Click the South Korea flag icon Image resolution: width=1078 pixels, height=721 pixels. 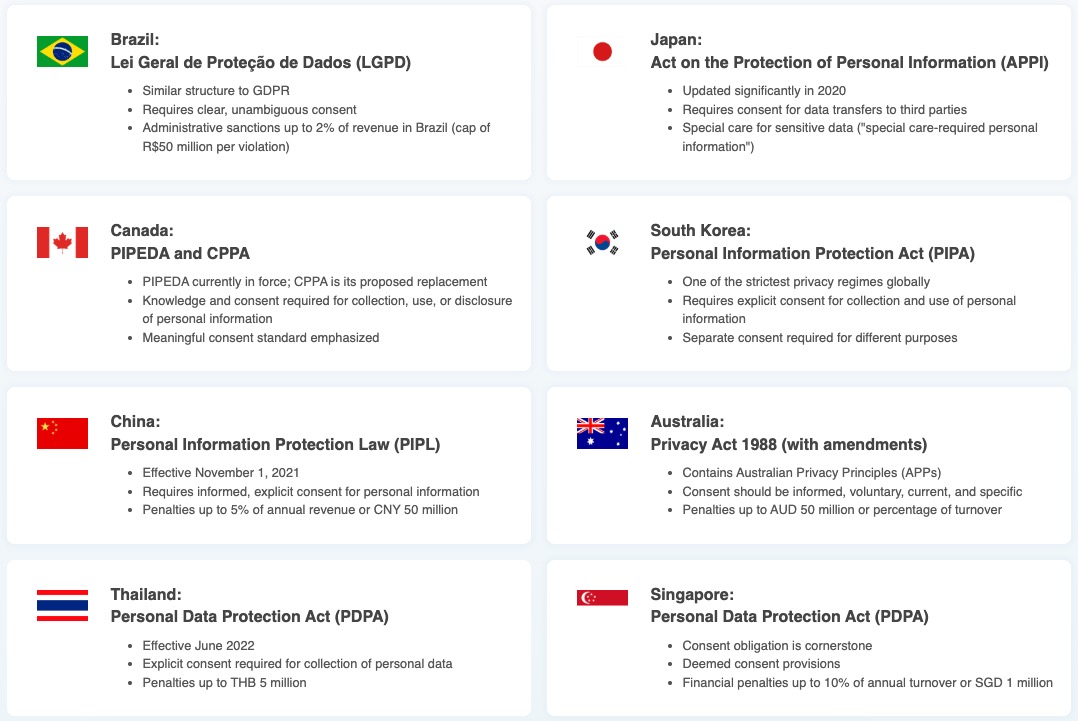pos(602,242)
